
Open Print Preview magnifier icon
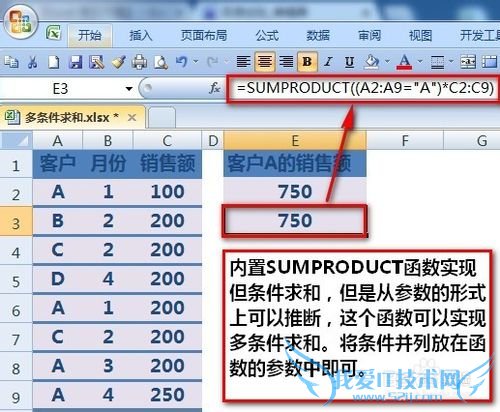161,62
